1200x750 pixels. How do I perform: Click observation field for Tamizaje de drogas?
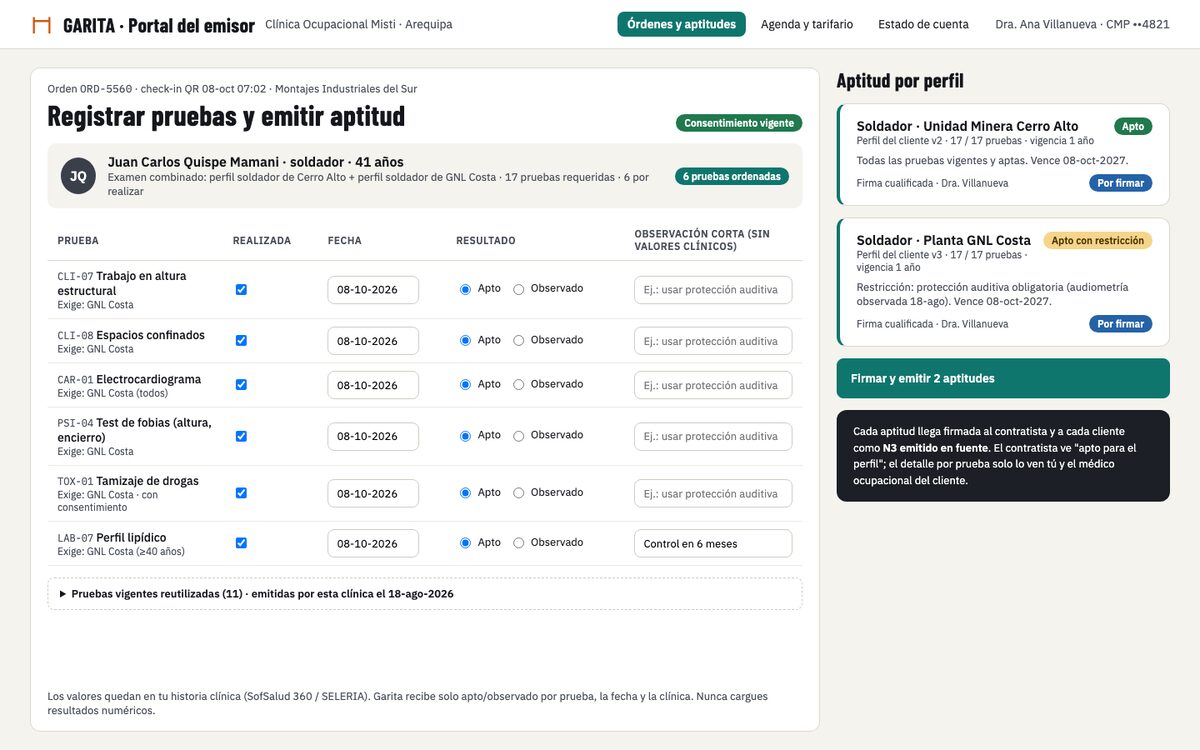click(x=713, y=493)
